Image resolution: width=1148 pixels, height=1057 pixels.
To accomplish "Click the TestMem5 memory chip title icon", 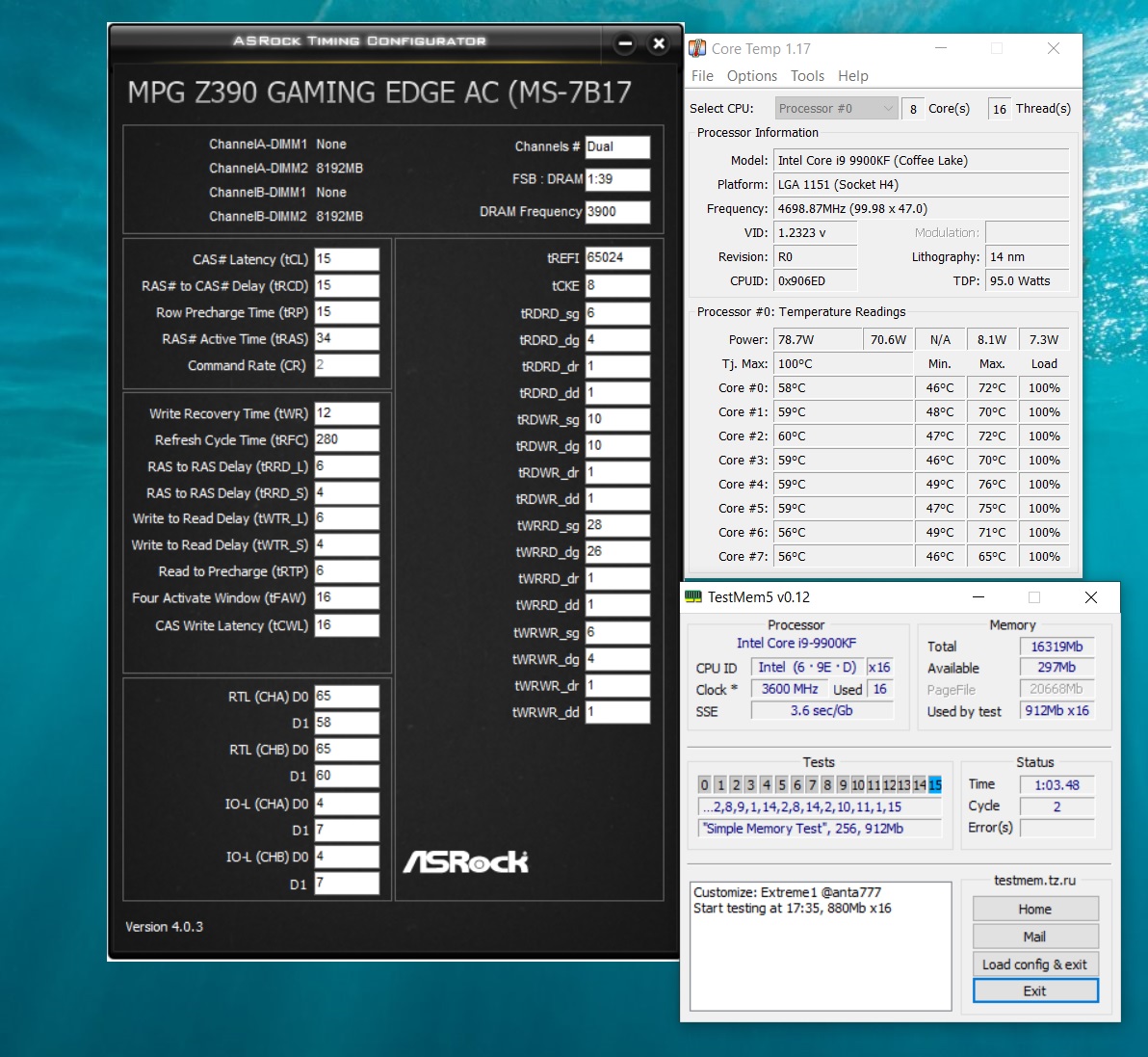I will pyautogui.click(x=692, y=596).
